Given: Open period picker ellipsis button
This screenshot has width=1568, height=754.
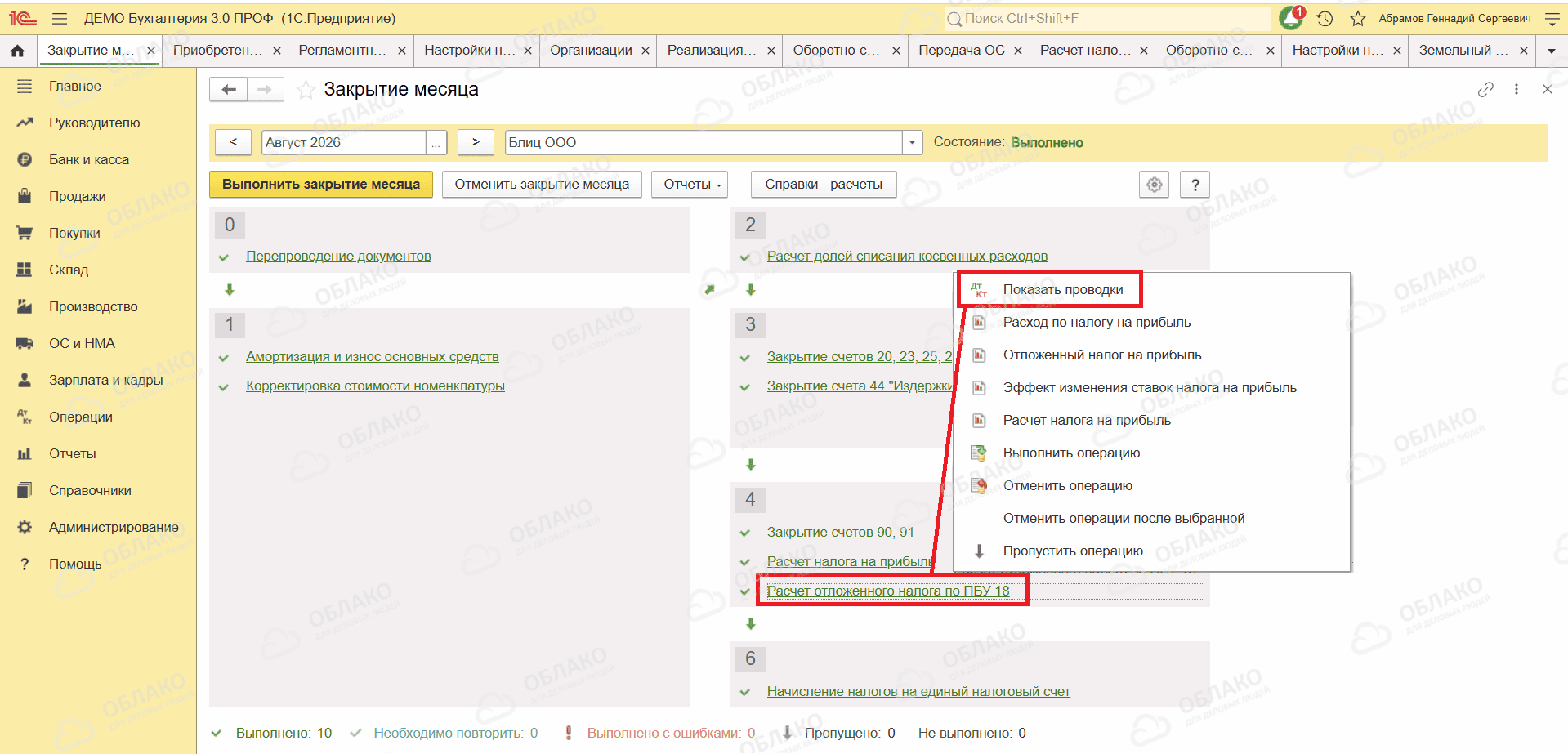Looking at the screenshot, I should 436,143.
